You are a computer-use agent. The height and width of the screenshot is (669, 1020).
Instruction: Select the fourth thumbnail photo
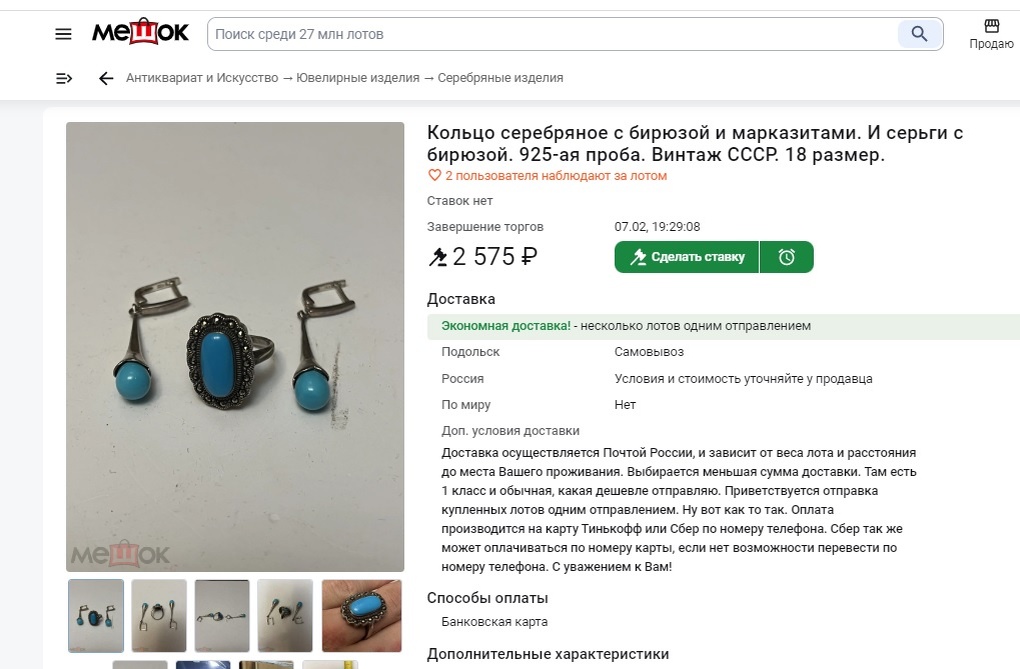point(285,616)
